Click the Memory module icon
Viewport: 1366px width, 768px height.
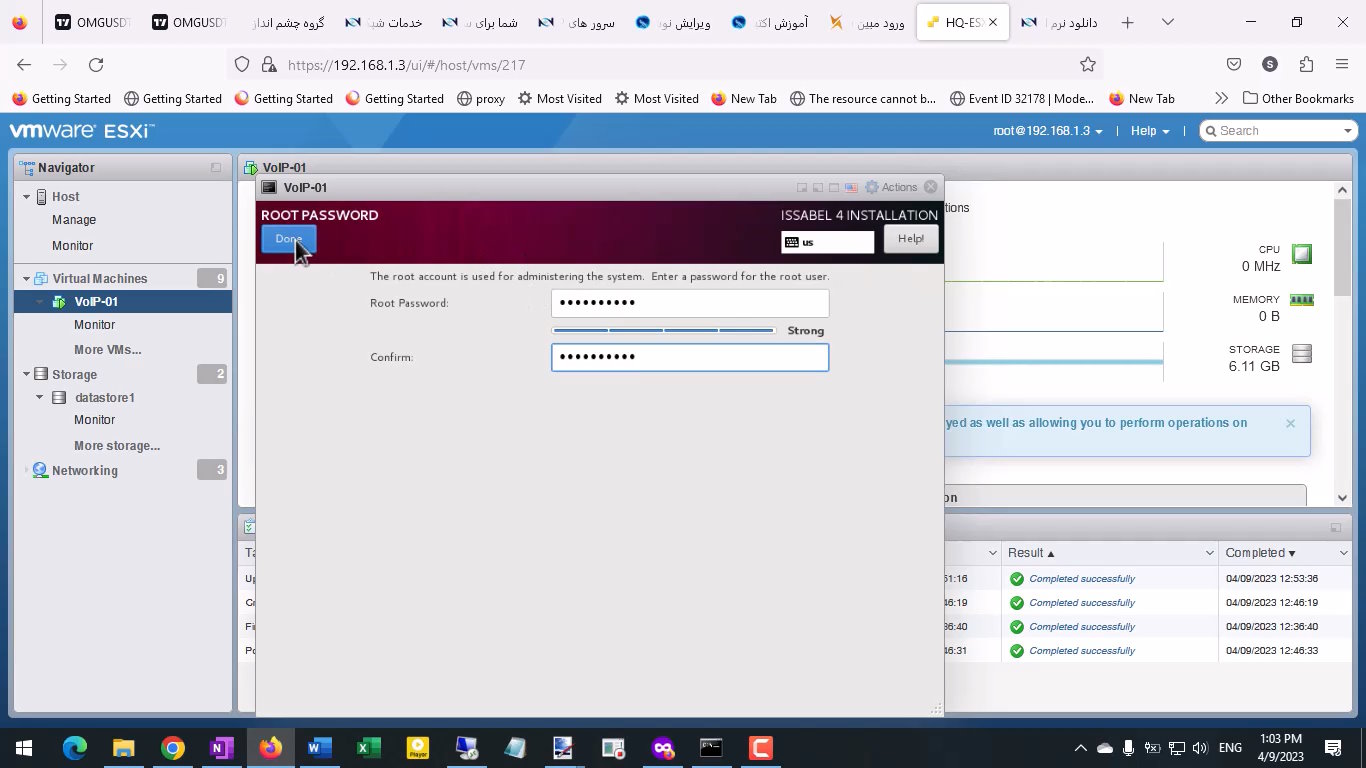point(1301,300)
